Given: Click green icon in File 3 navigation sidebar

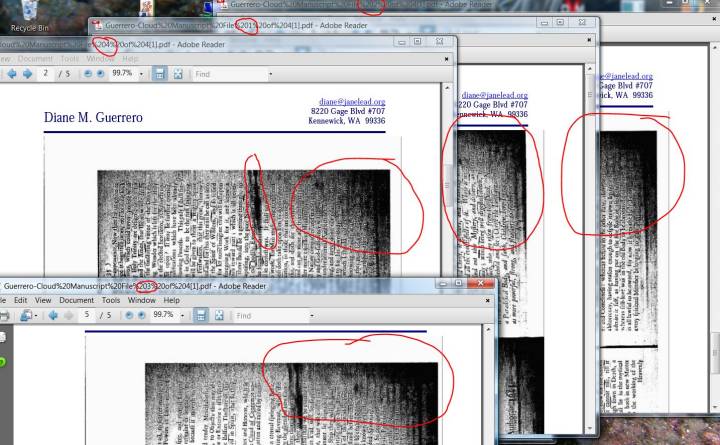Looking at the screenshot, I should [x=2, y=362].
